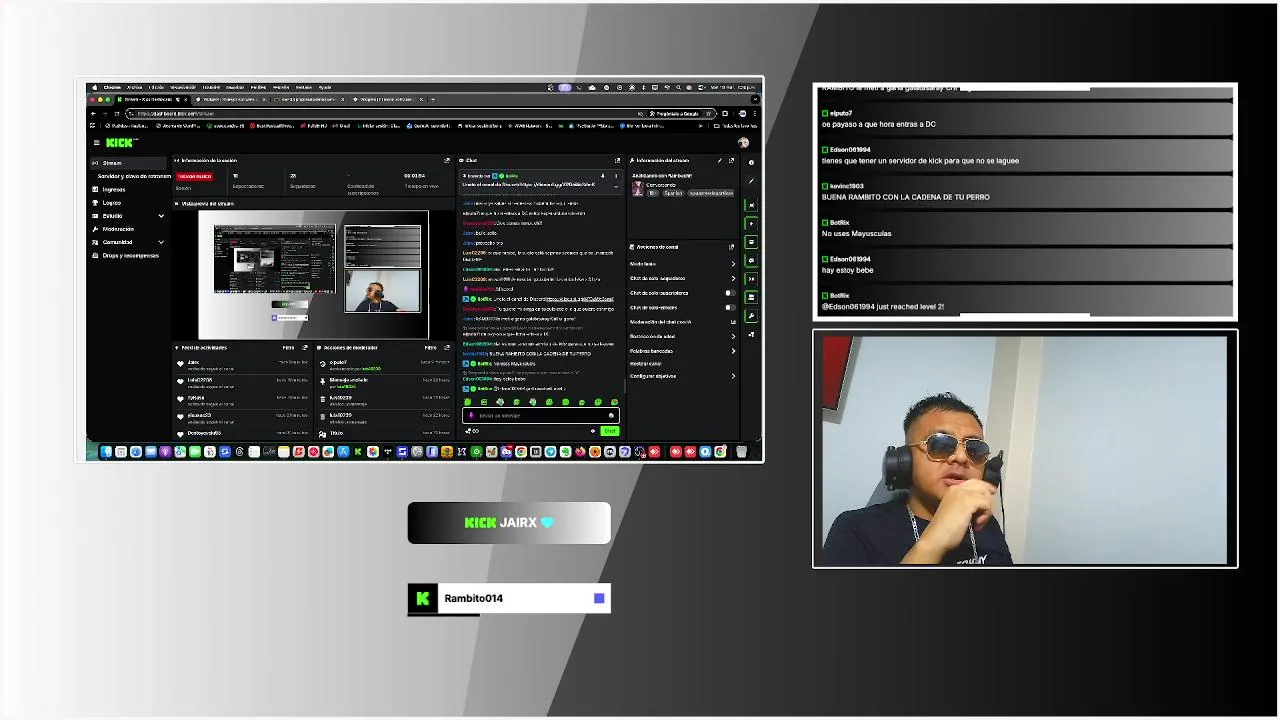Viewport: 1280px width, 720px height.
Task: Collapse the pinned message chevron
Action: point(616,187)
